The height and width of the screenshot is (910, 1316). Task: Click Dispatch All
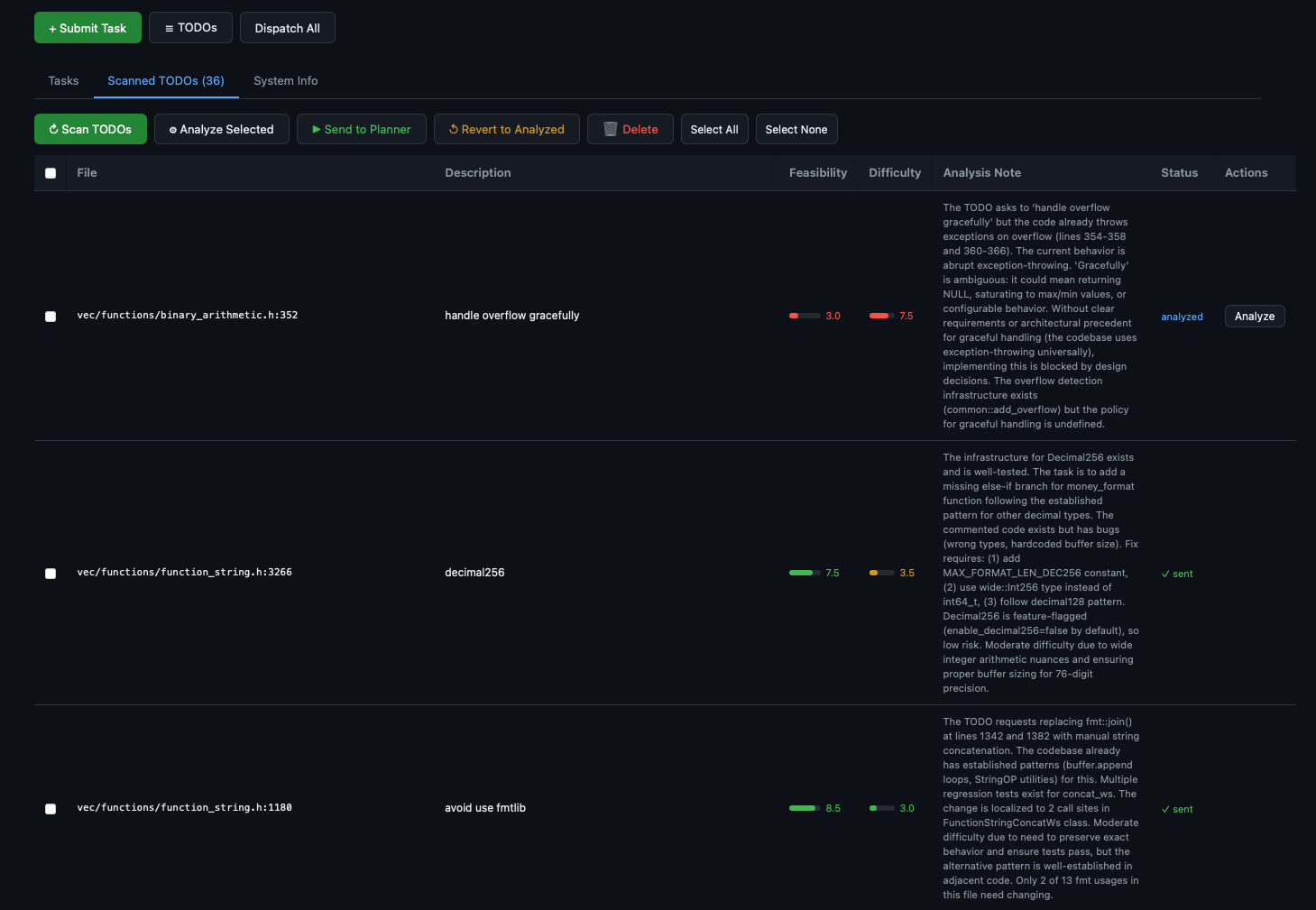click(287, 28)
